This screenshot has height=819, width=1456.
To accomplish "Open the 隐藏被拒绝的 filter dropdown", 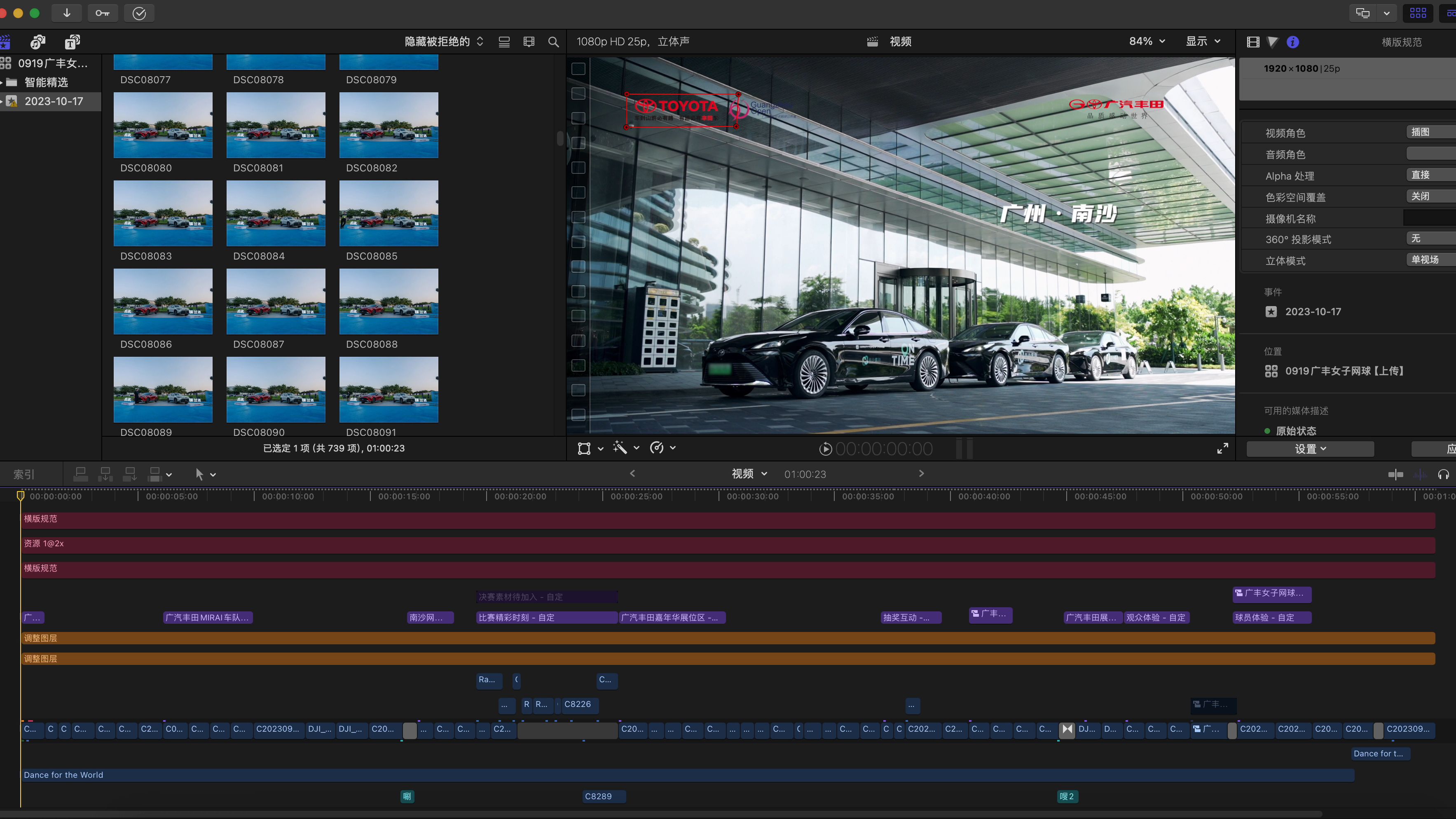I will pyautogui.click(x=444, y=42).
